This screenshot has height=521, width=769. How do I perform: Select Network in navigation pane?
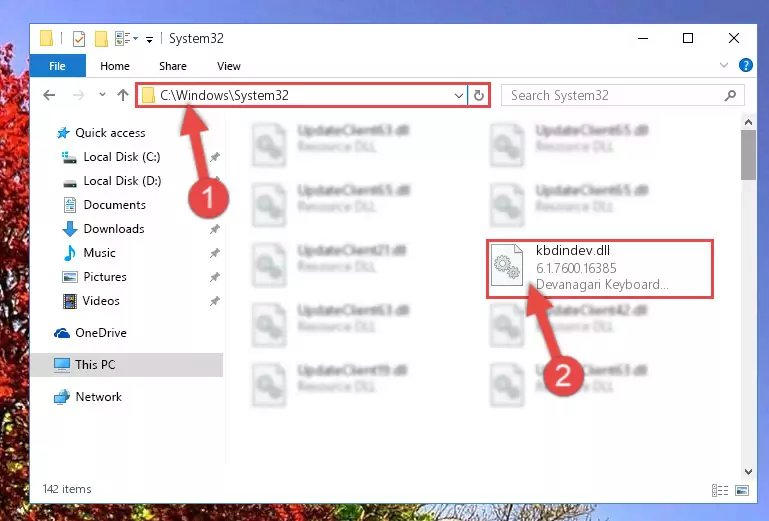tap(99, 396)
